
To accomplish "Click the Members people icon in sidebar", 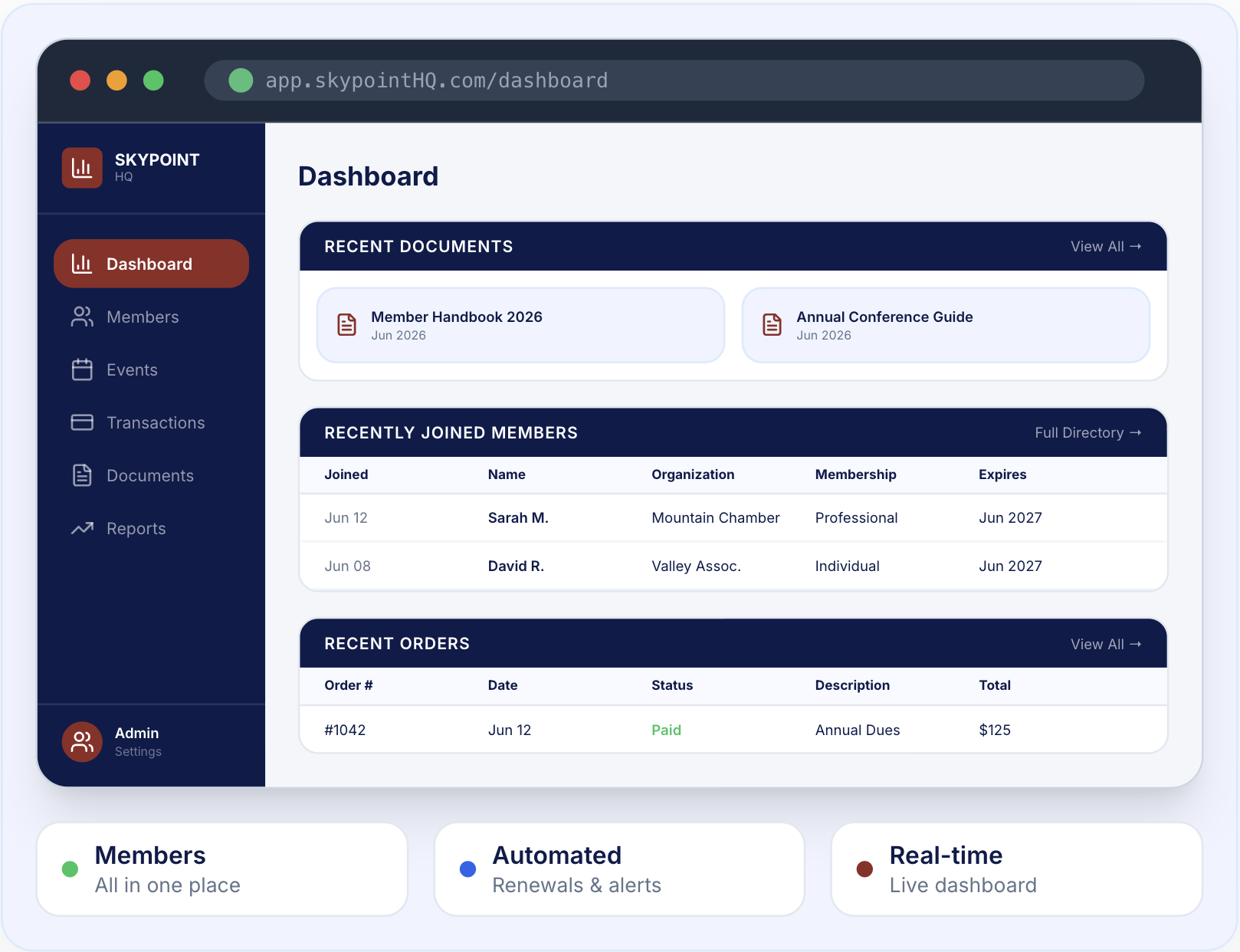I will pyautogui.click(x=82, y=317).
